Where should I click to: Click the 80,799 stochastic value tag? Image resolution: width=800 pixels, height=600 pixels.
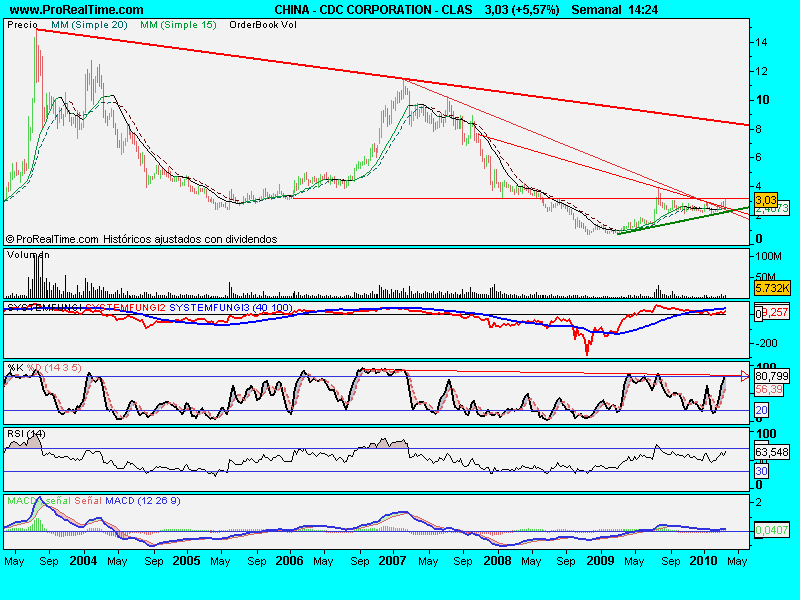pos(772,376)
